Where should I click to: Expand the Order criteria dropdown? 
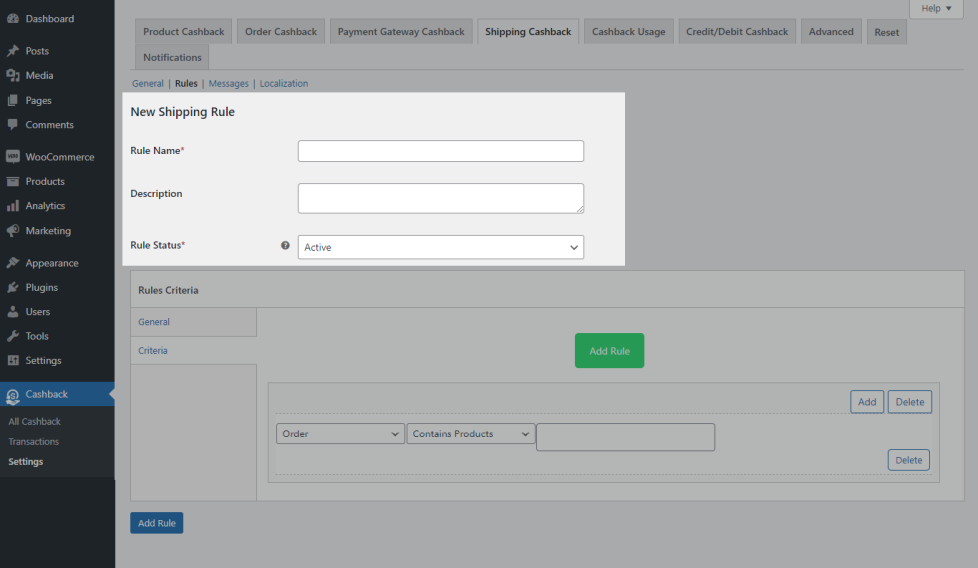click(340, 434)
